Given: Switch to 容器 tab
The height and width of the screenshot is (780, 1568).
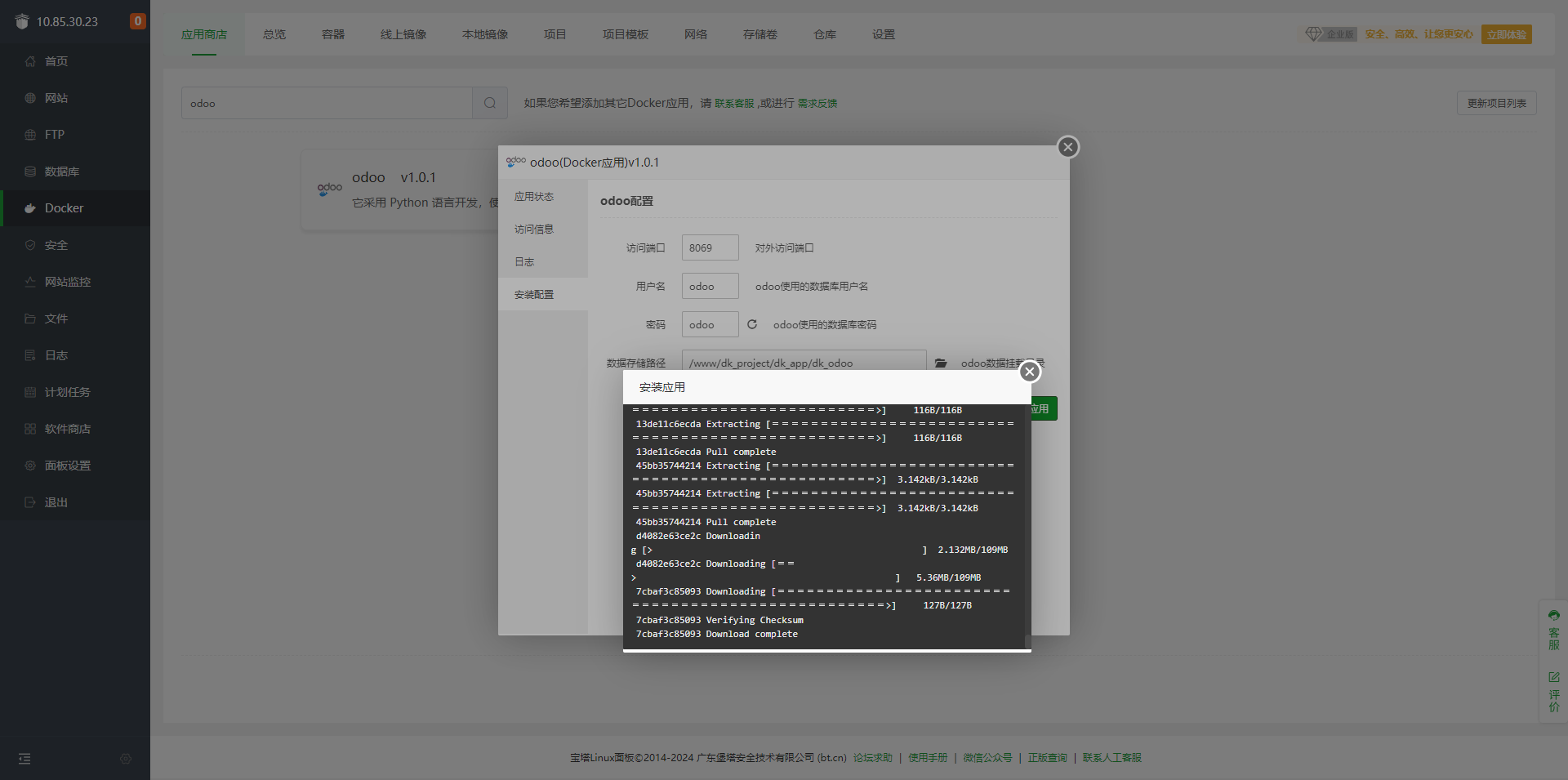Looking at the screenshot, I should 333,34.
